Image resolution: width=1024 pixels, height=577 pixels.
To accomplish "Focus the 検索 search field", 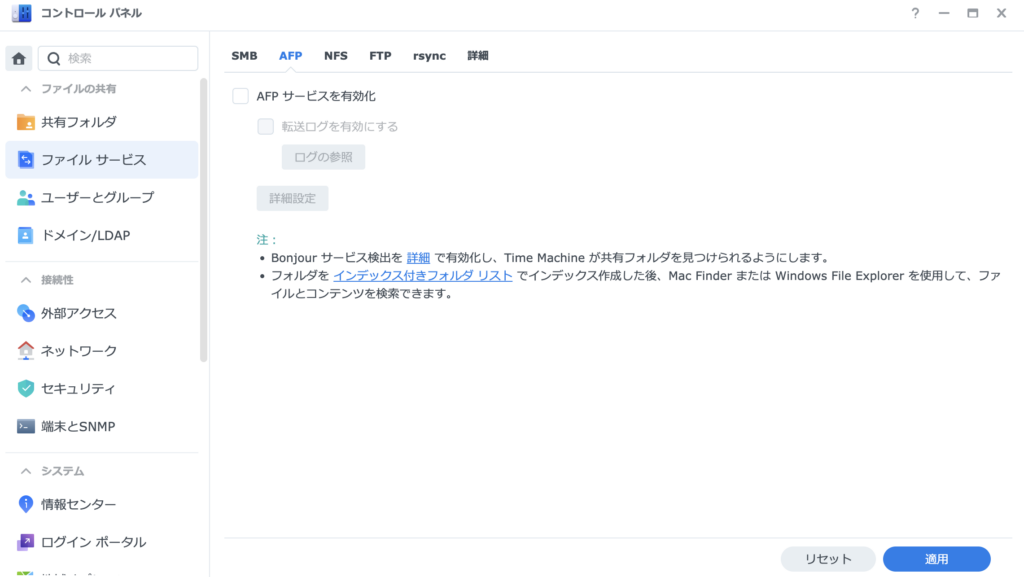I will tap(118, 59).
